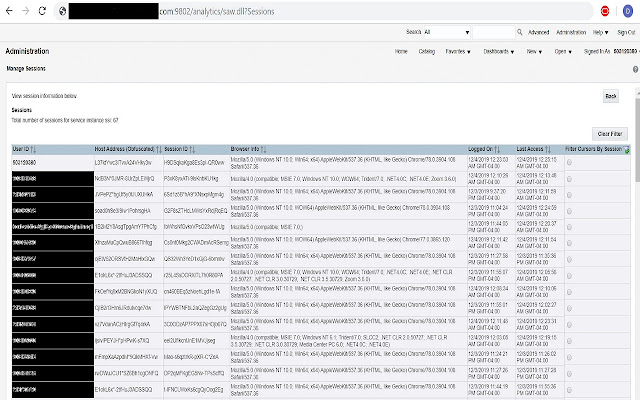Click the total number of sessions text
Screen dimensions: 640x400
coord(65,120)
